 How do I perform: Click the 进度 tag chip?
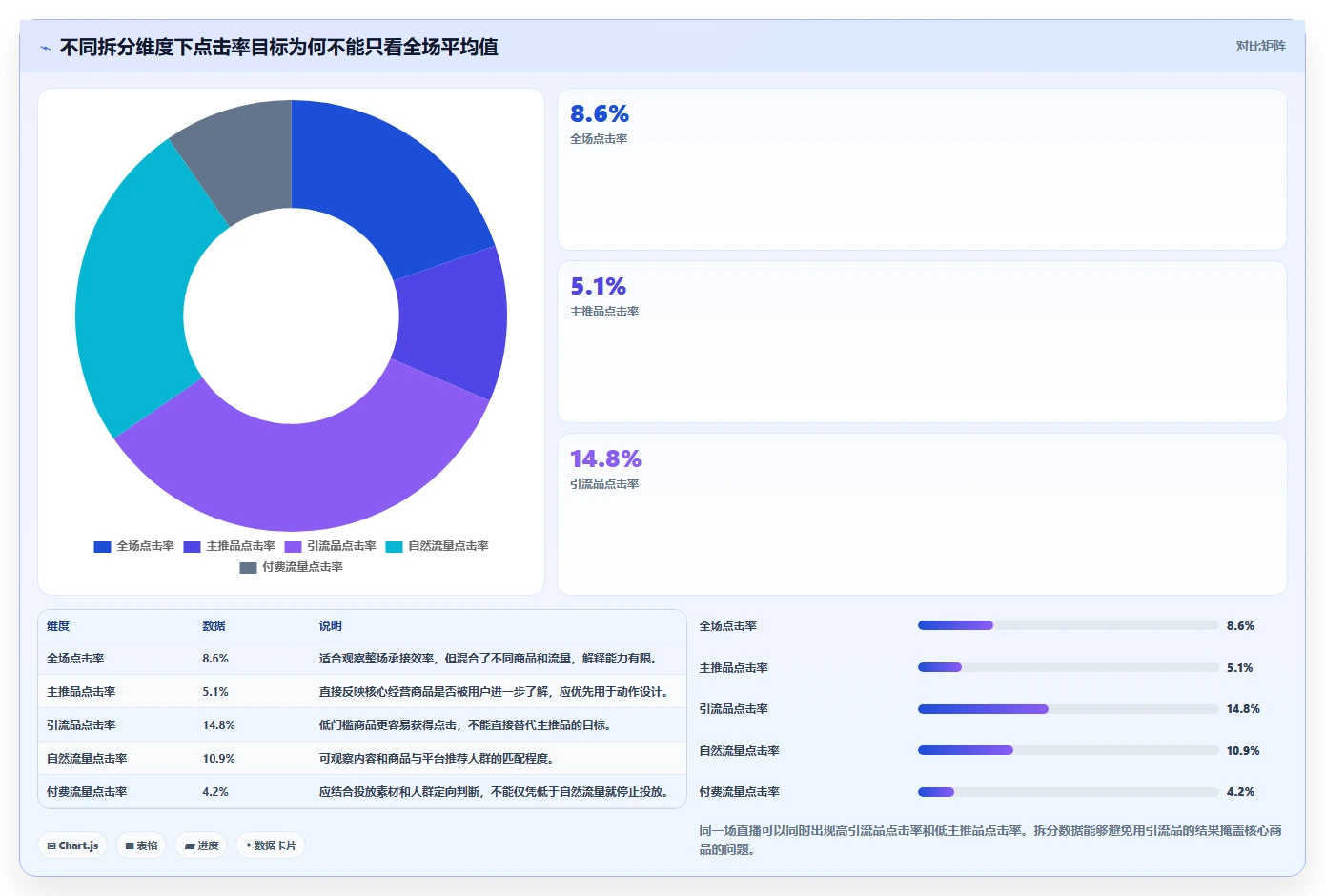[201, 845]
